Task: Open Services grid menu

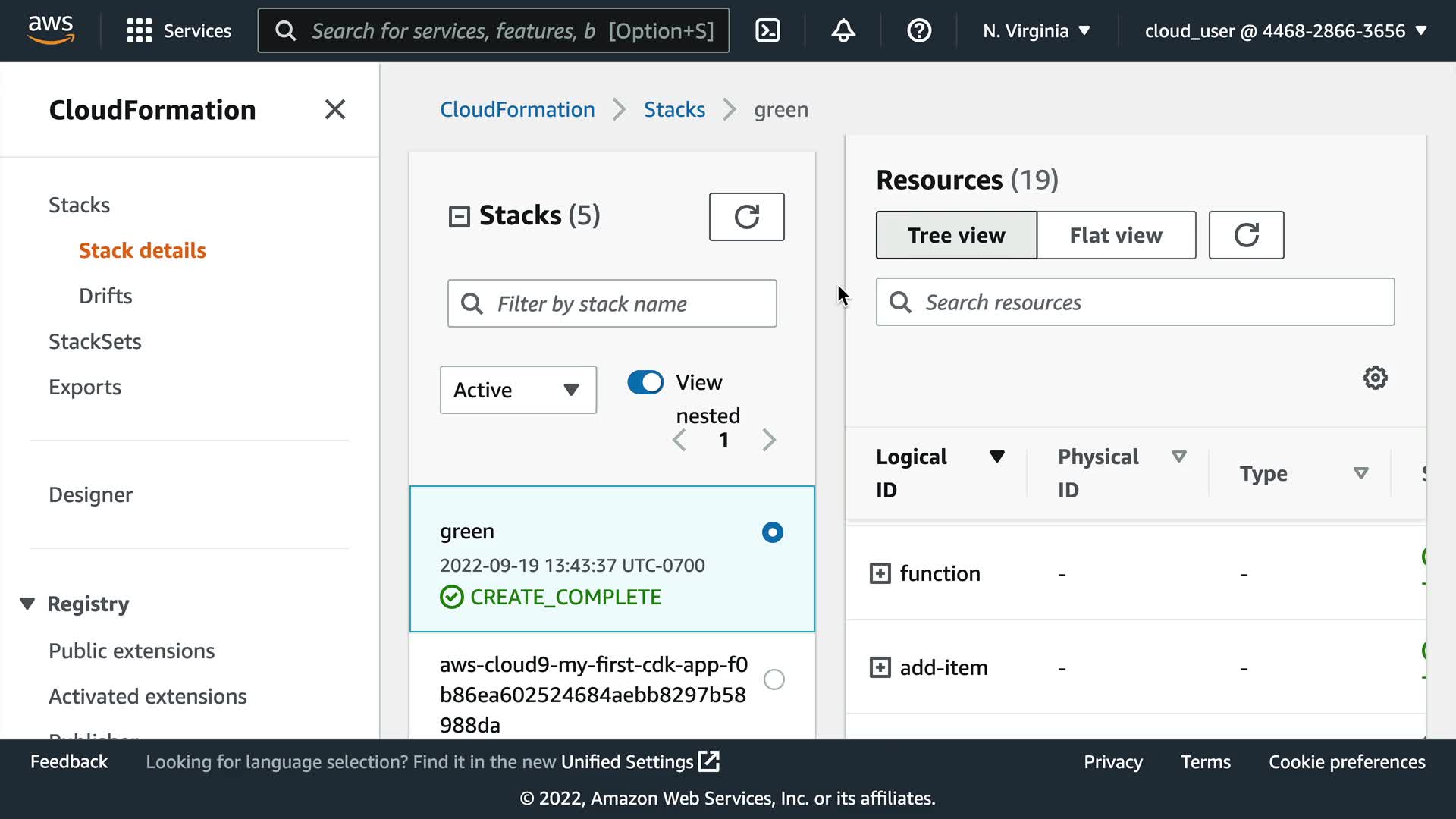Action: tap(179, 30)
